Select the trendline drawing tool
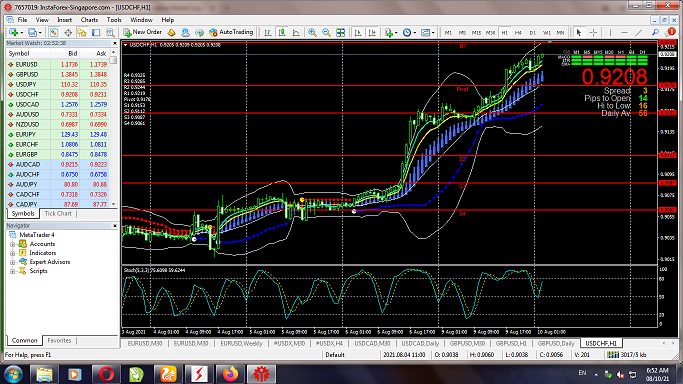Image resolution: width=683 pixels, height=384 pixels. pyautogui.click(x=639, y=32)
